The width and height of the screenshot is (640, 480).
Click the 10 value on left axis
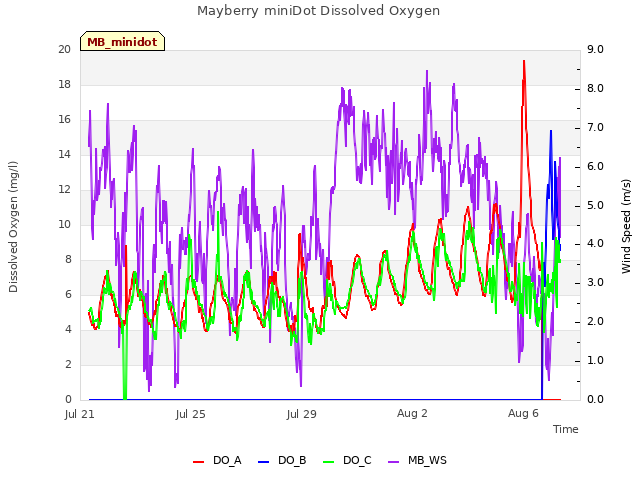[x=64, y=224]
